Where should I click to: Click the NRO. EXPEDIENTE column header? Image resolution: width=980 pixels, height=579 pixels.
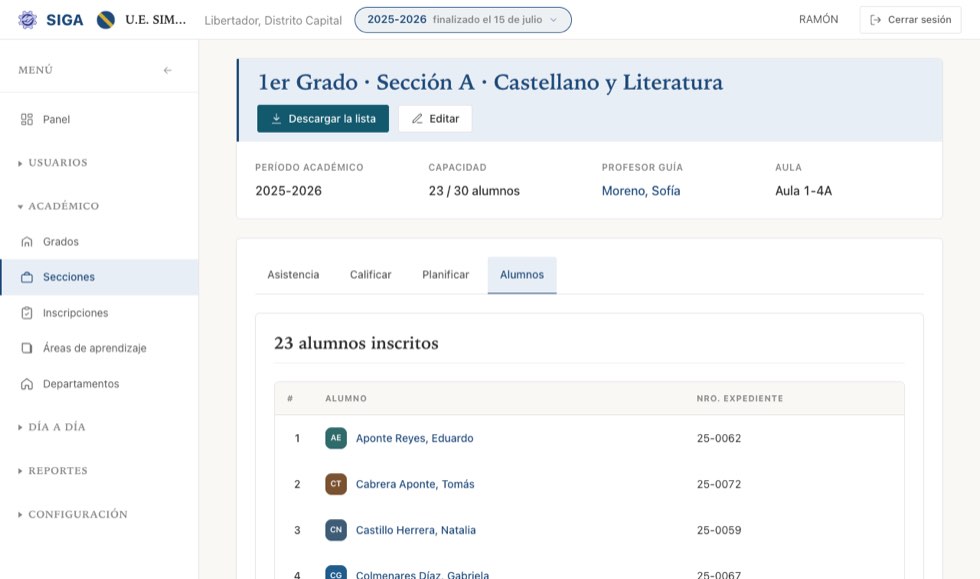[739, 398]
